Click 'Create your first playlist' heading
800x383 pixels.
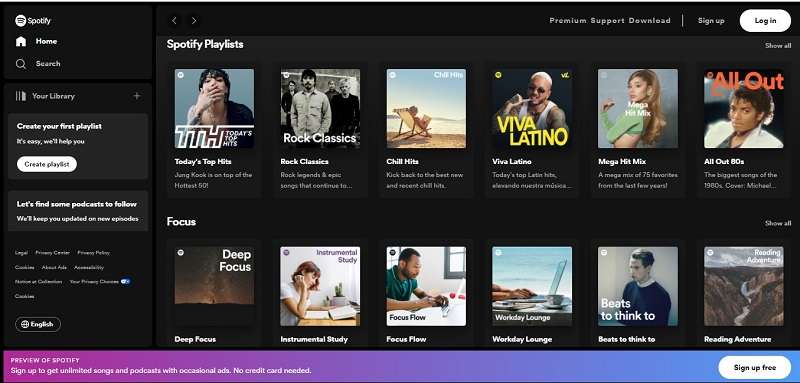pos(59,126)
